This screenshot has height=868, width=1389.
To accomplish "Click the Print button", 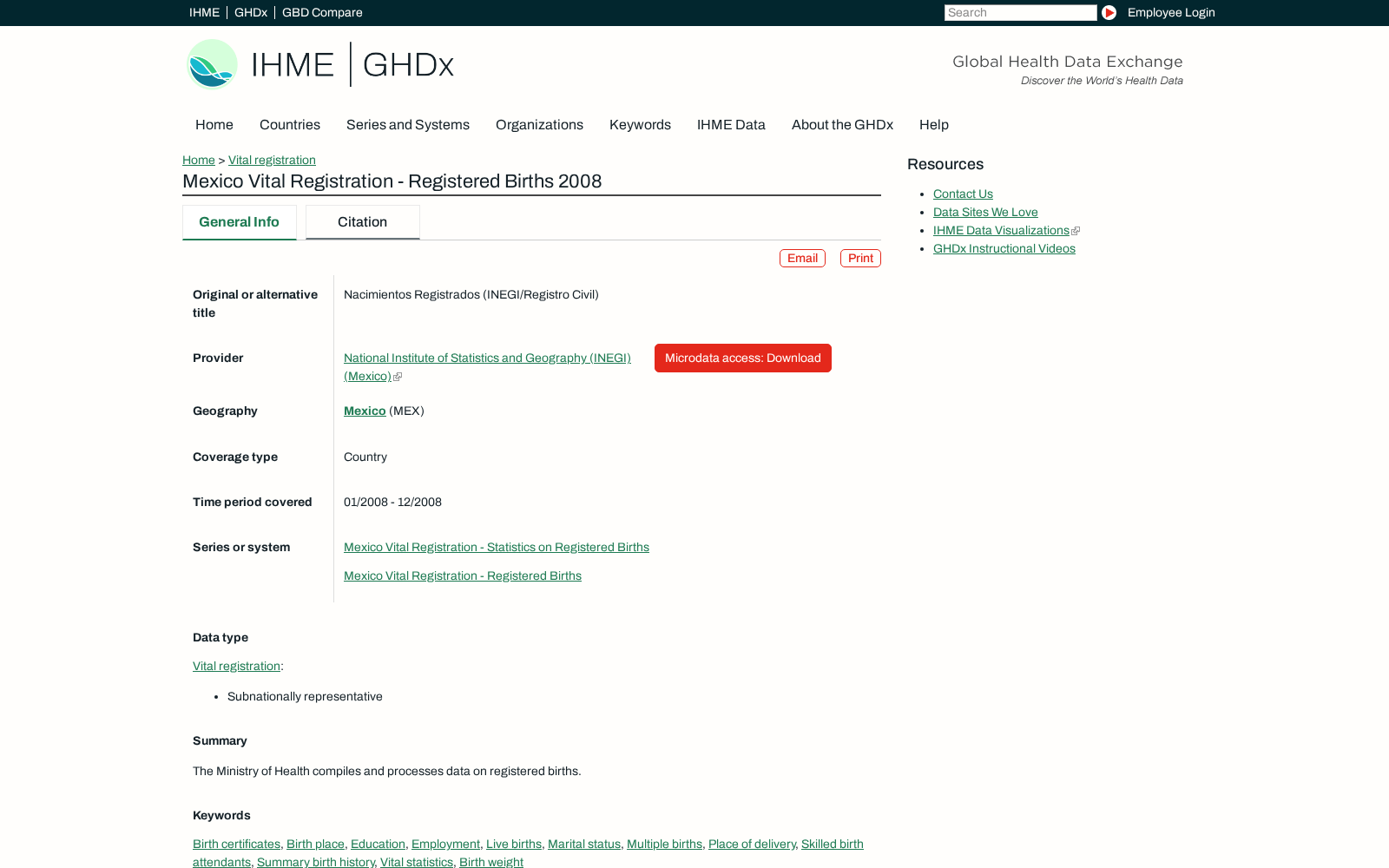I will [860, 258].
